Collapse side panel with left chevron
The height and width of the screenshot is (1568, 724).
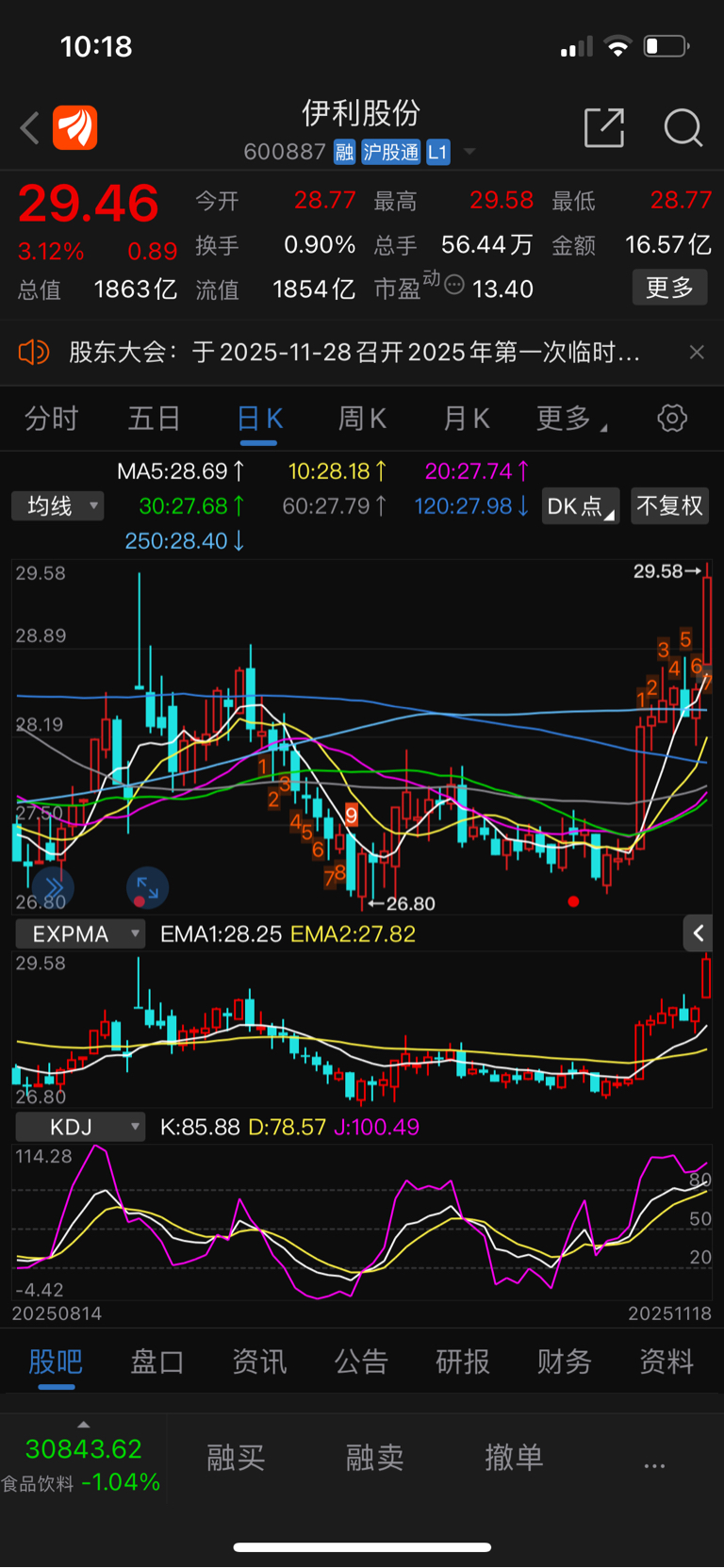pyautogui.click(x=698, y=933)
